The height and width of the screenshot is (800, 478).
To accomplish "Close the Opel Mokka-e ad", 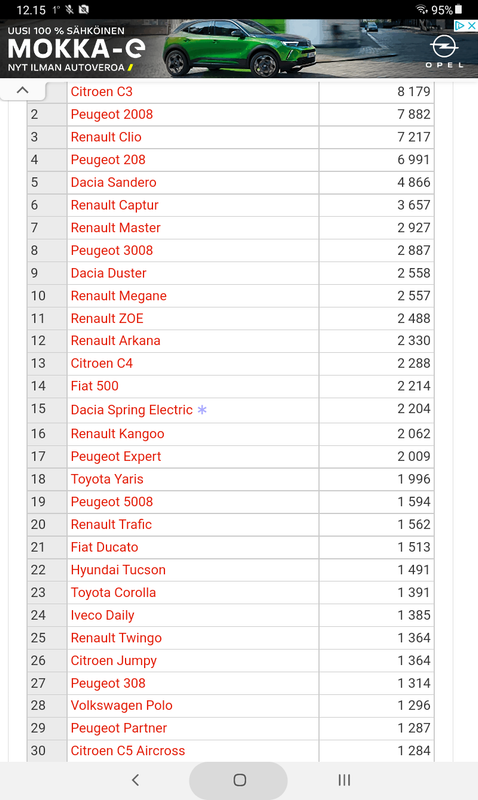I will [472, 26].
